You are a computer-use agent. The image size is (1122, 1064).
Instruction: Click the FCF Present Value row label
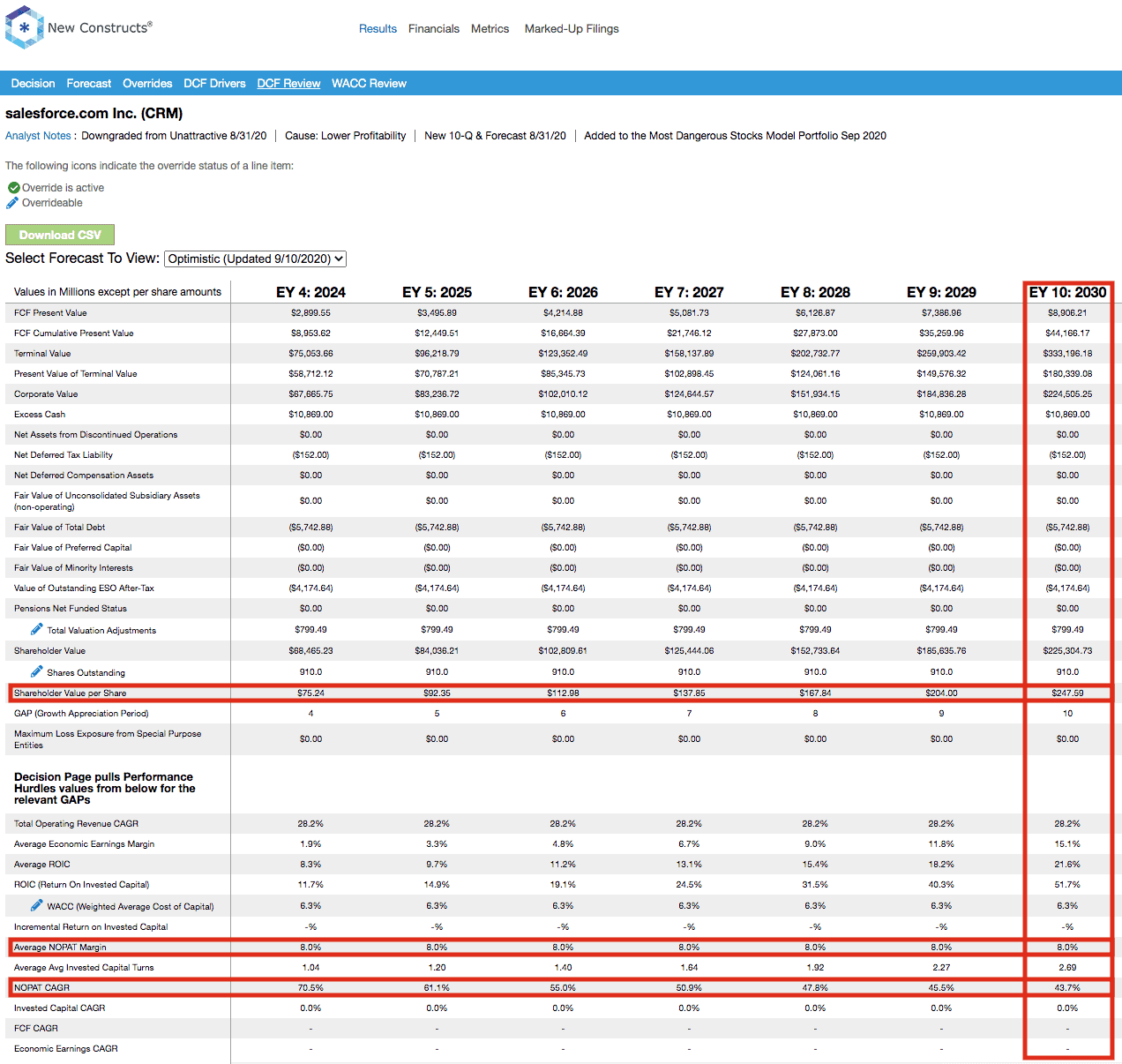pyautogui.click(x=50, y=313)
